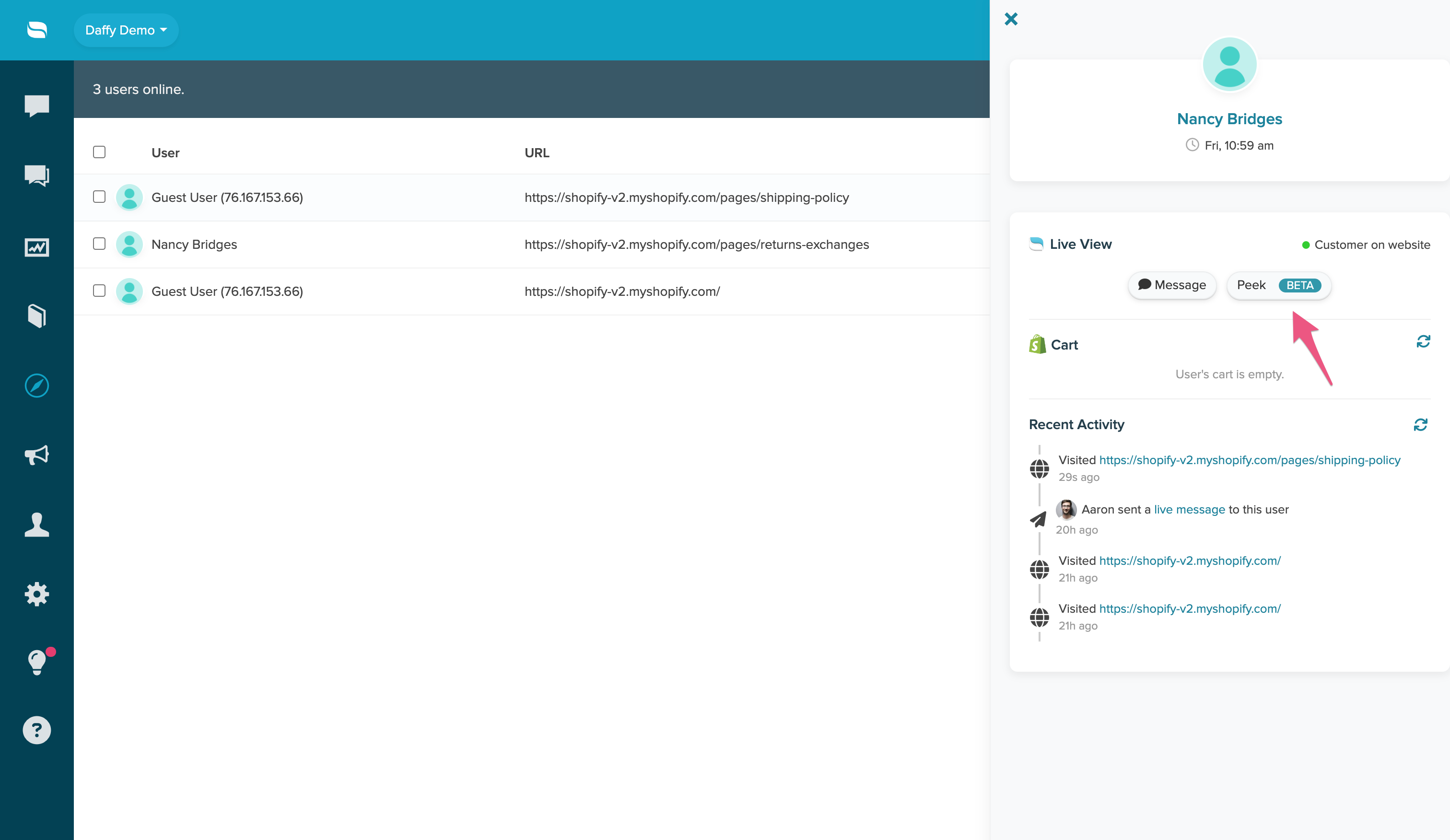The height and width of the screenshot is (840, 1450).
Task: Open the single chat bubble sidebar icon
Action: 37,106
